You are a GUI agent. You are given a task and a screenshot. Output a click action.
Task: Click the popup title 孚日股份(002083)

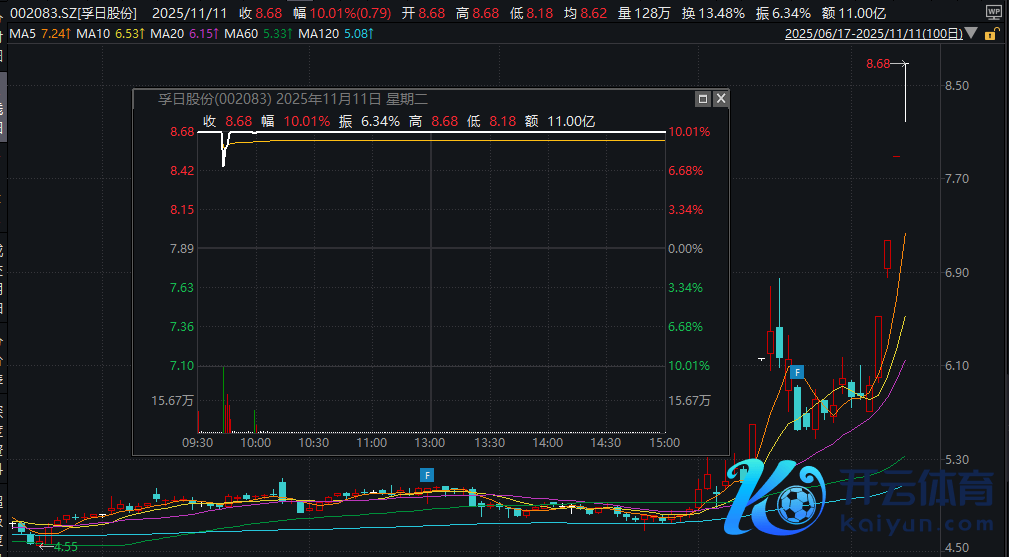tap(215, 99)
